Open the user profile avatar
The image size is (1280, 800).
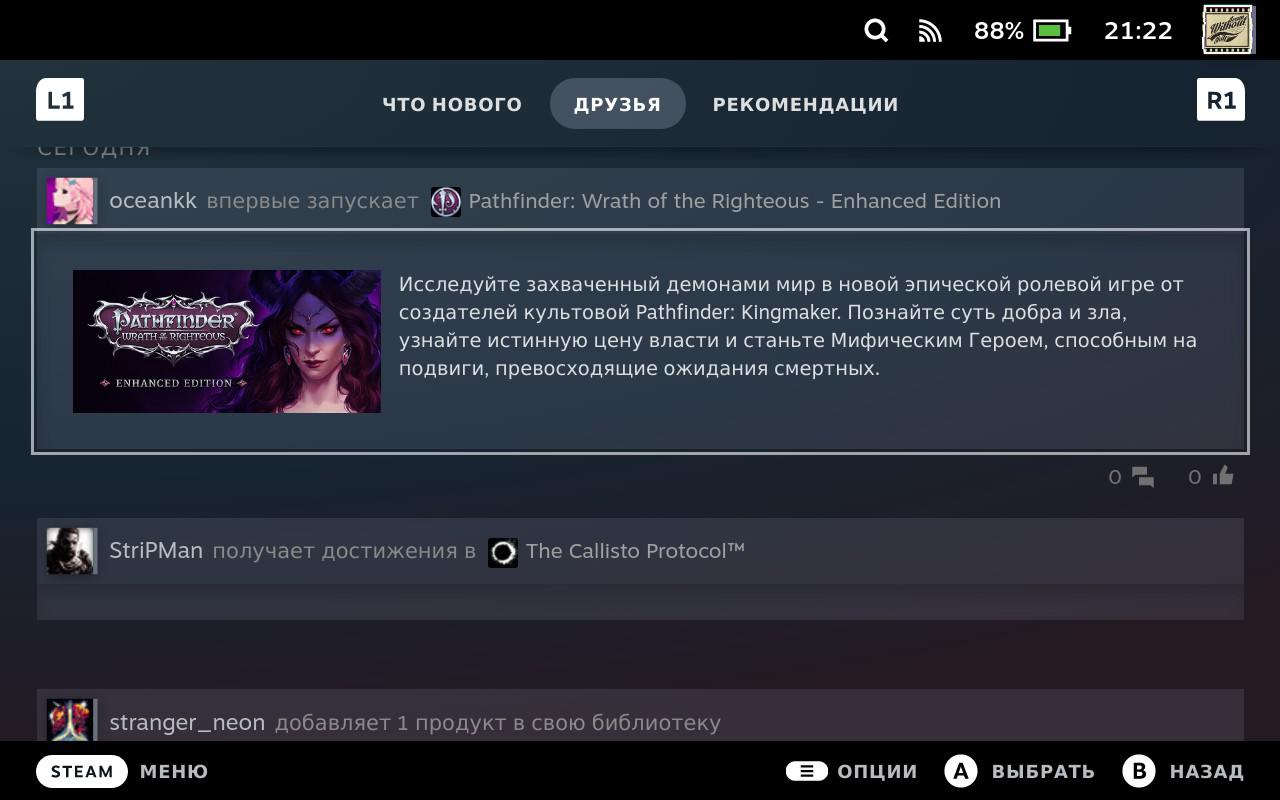pyautogui.click(x=1228, y=30)
